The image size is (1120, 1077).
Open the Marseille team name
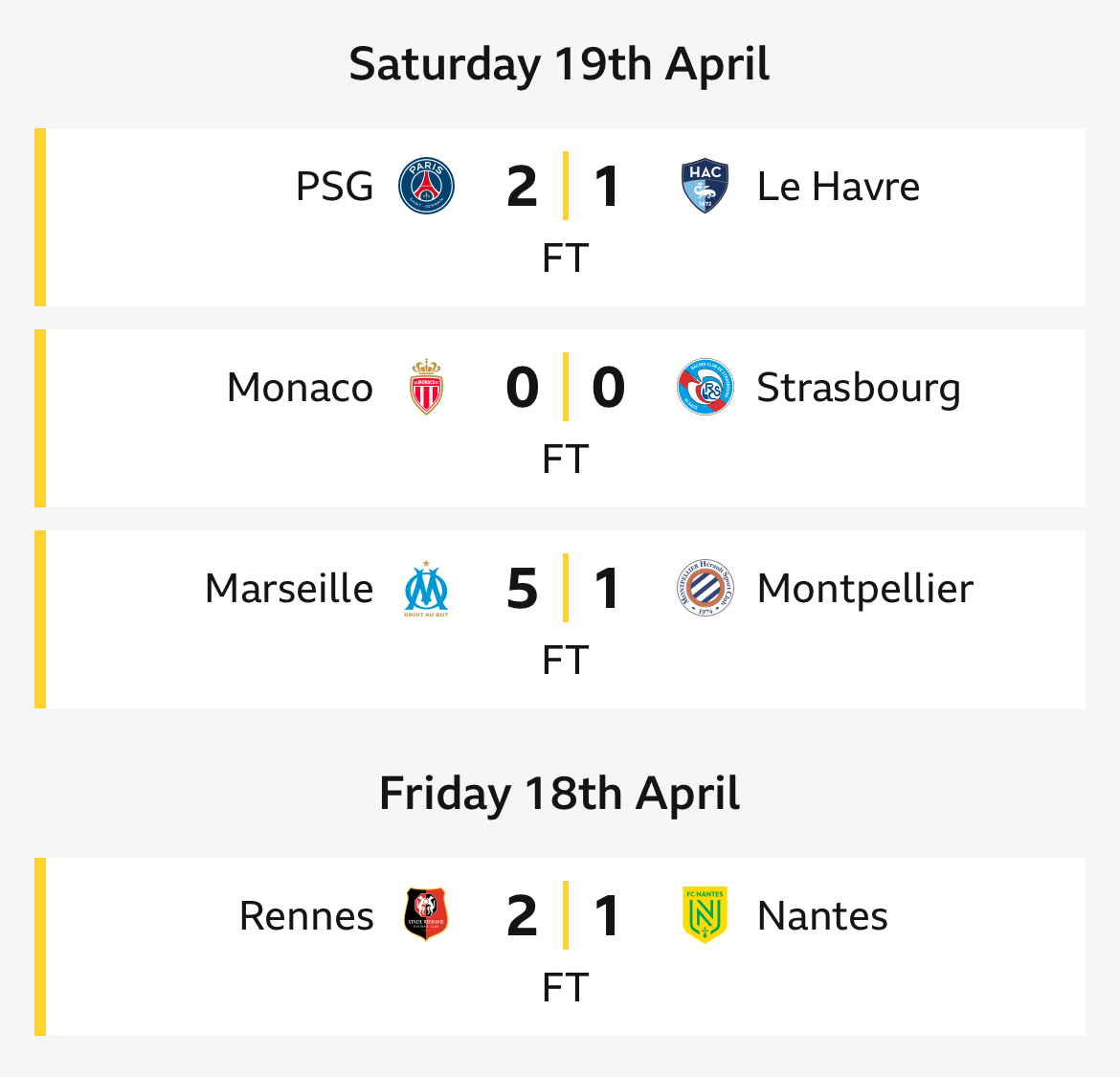pos(289,589)
